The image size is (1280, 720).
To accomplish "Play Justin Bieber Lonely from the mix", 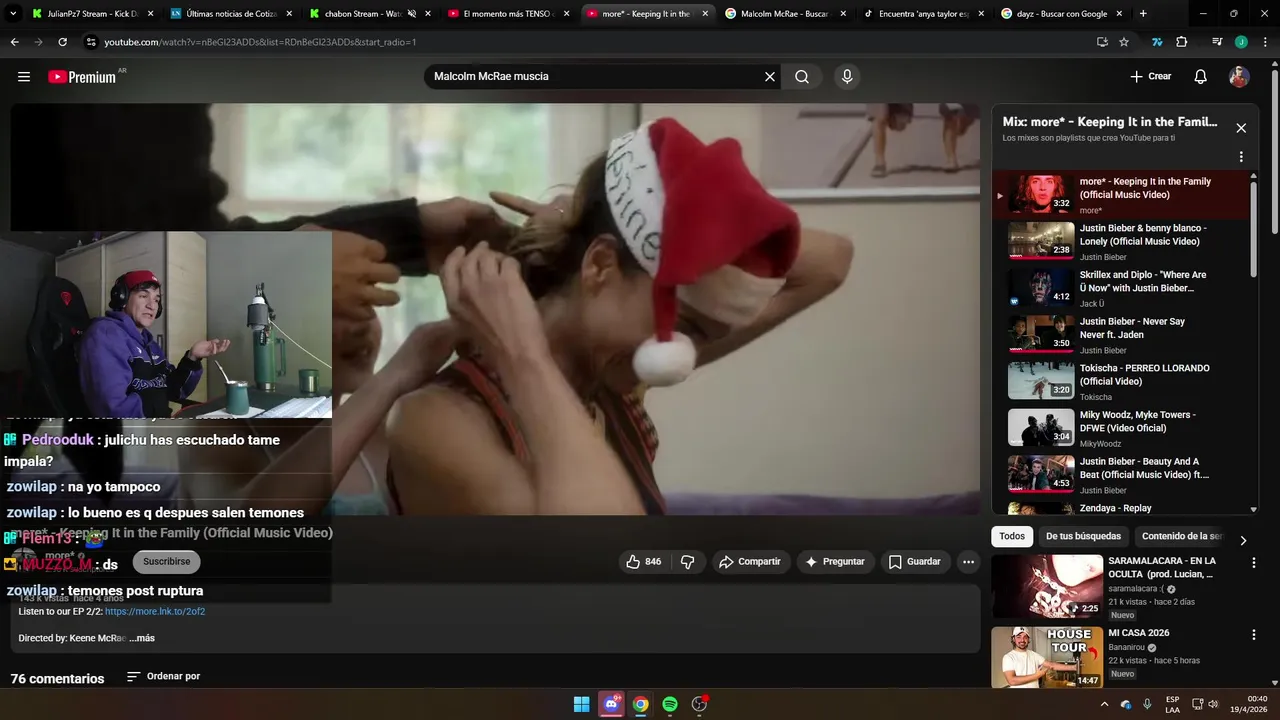I will point(1124,242).
